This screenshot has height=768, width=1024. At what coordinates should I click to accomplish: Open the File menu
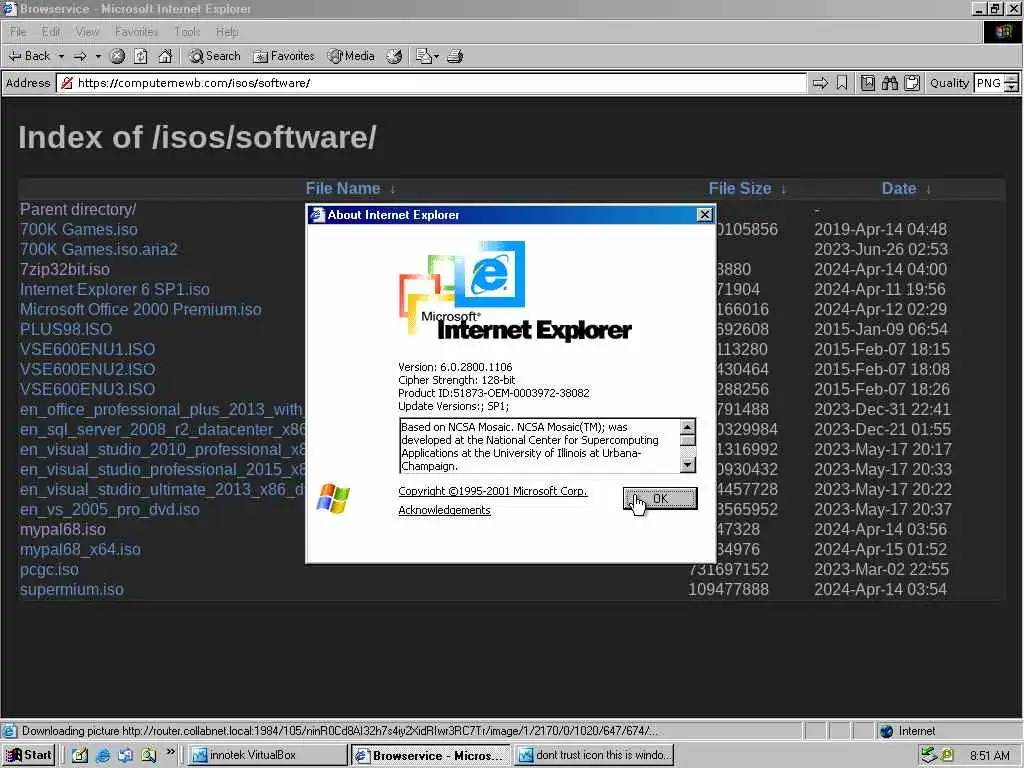tap(18, 31)
